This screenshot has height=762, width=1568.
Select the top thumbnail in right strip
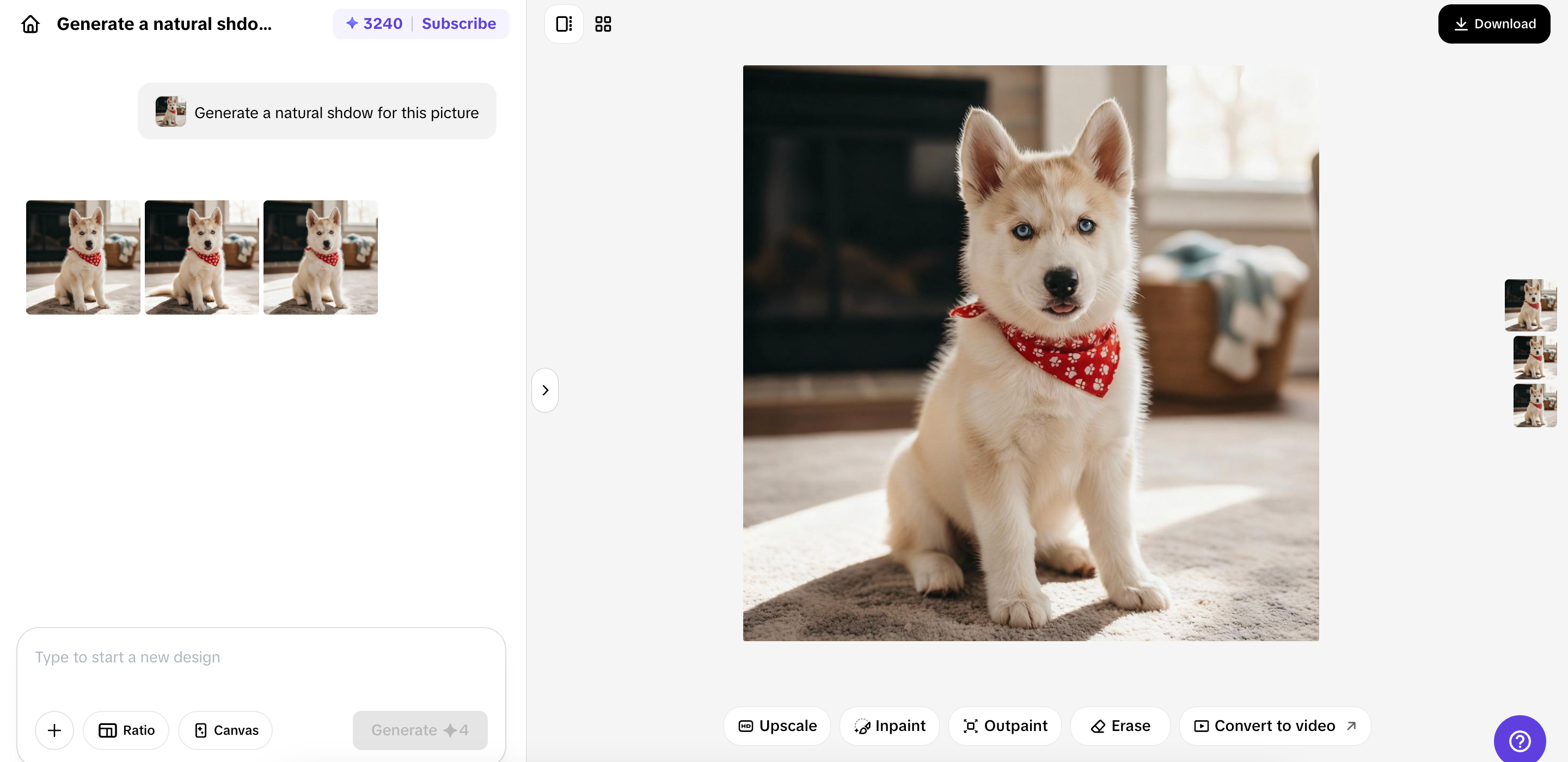[x=1530, y=305]
